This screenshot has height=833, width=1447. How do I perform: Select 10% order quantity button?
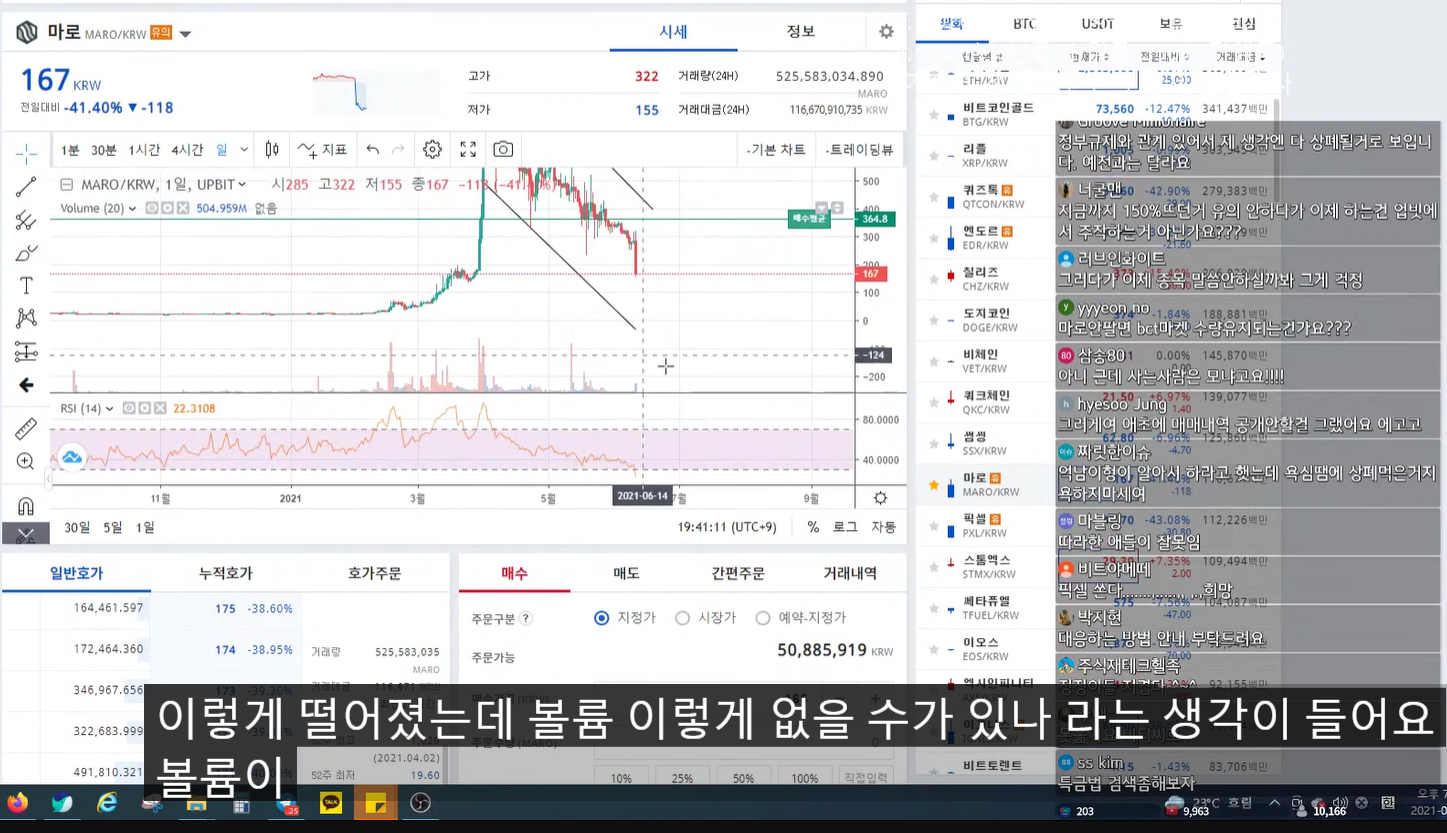point(621,778)
